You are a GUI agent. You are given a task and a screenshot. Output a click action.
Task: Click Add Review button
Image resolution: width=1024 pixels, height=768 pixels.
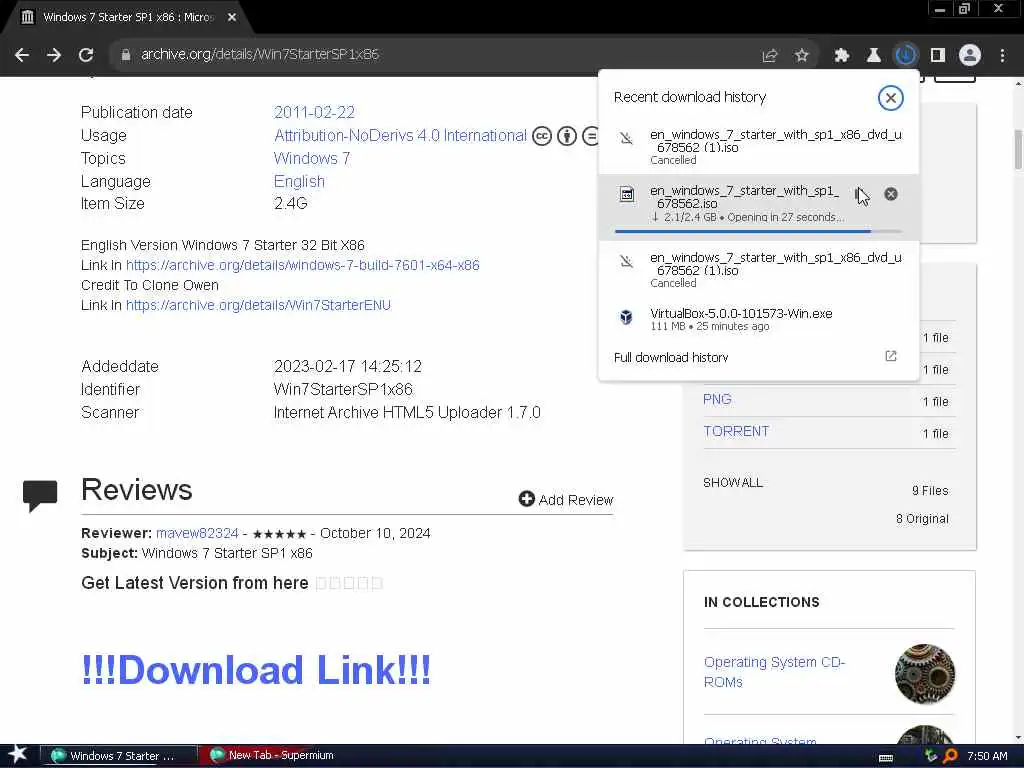(566, 500)
